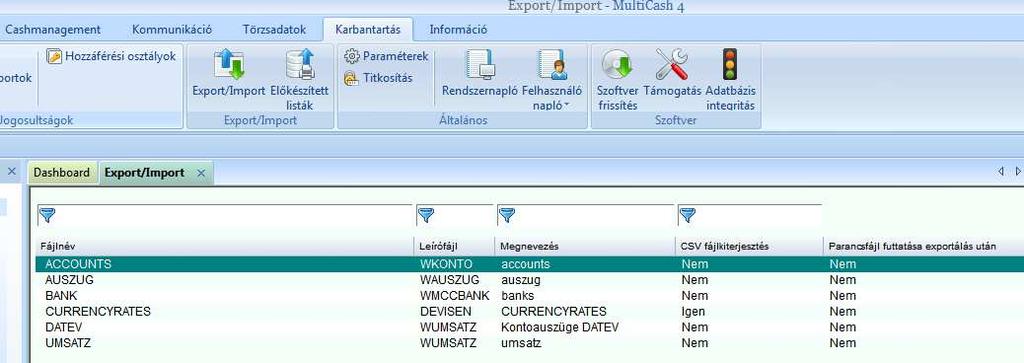Click DEVISEN descriptor cell

pyautogui.click(x=446, y=311)
